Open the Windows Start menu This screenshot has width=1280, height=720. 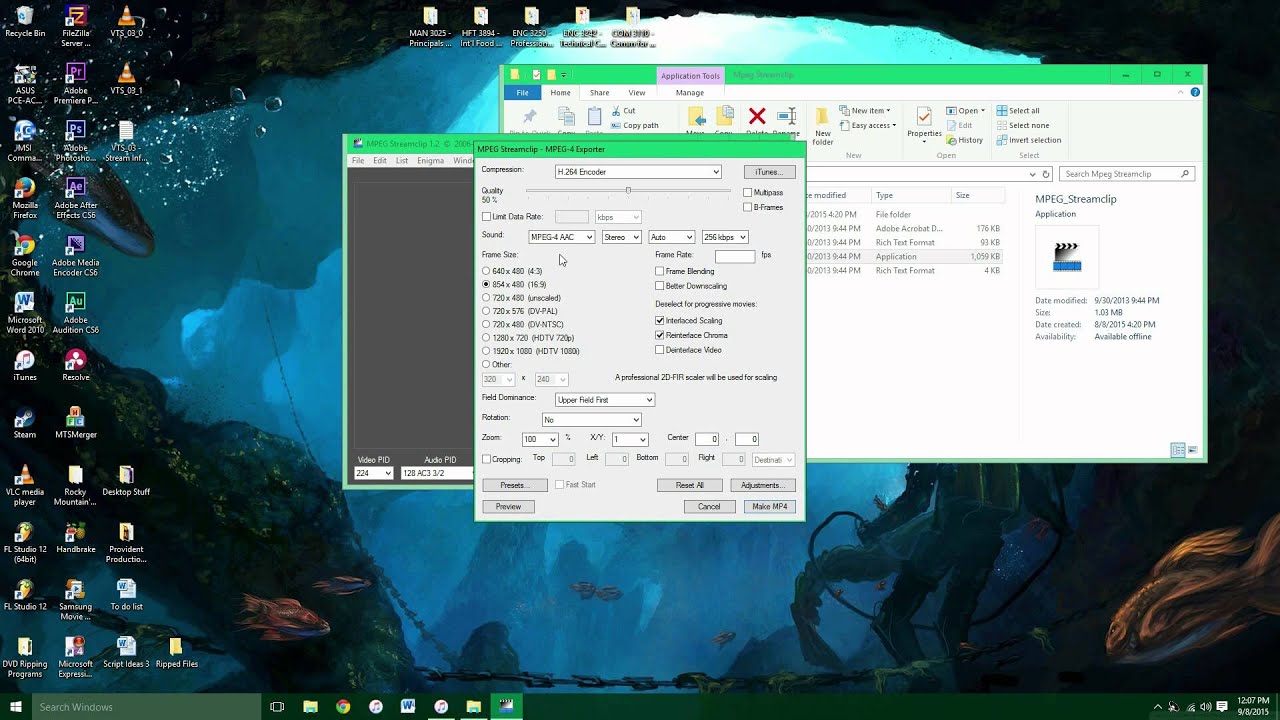click(x=15, y=707)
